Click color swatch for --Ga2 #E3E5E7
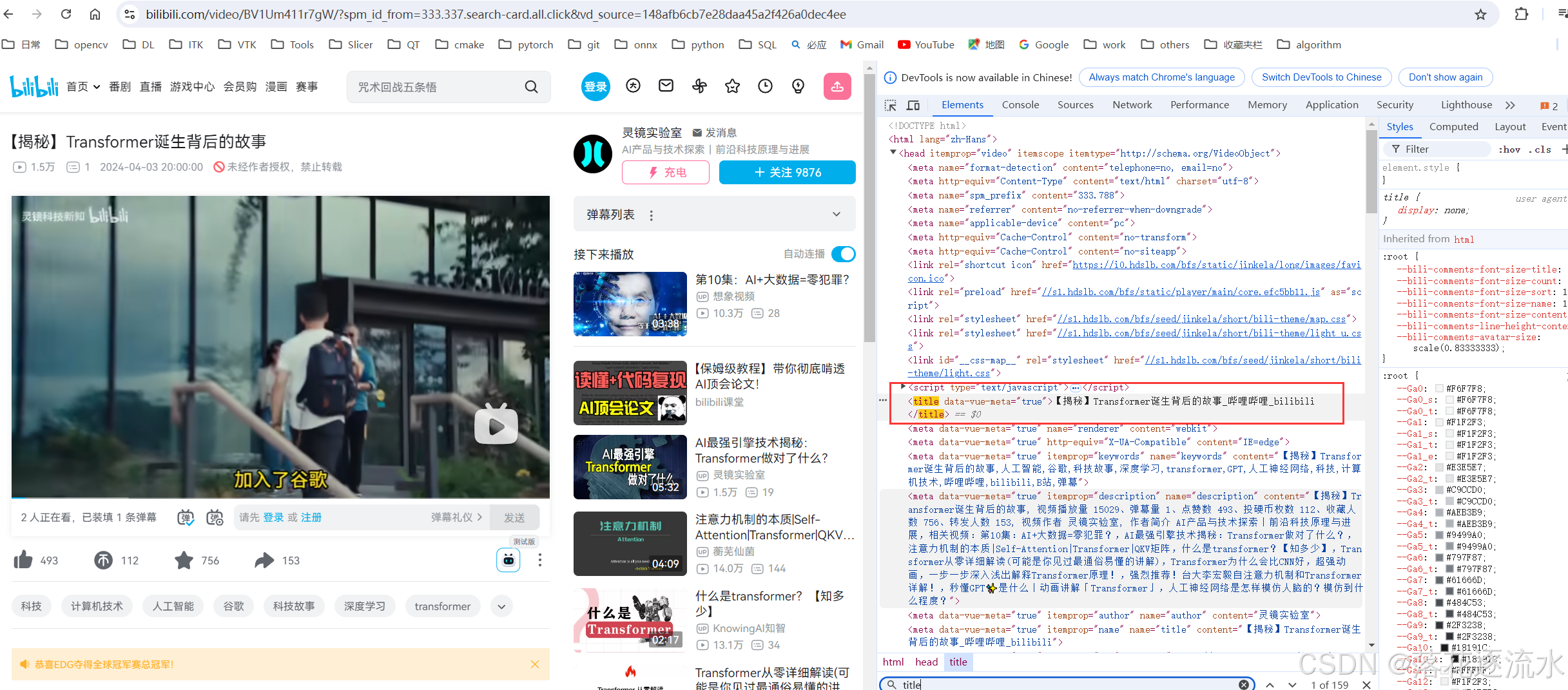This screenshot has height=690, width=1568. [1440, 468]
